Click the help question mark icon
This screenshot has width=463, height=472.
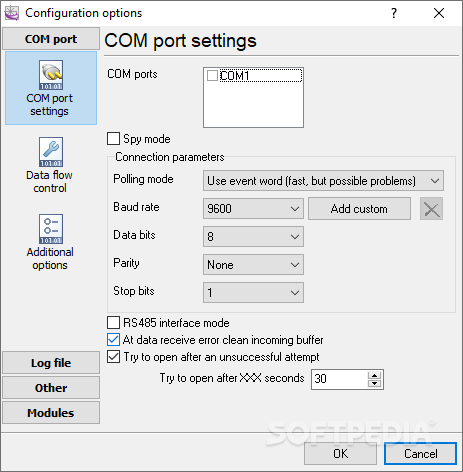[394, 13]
